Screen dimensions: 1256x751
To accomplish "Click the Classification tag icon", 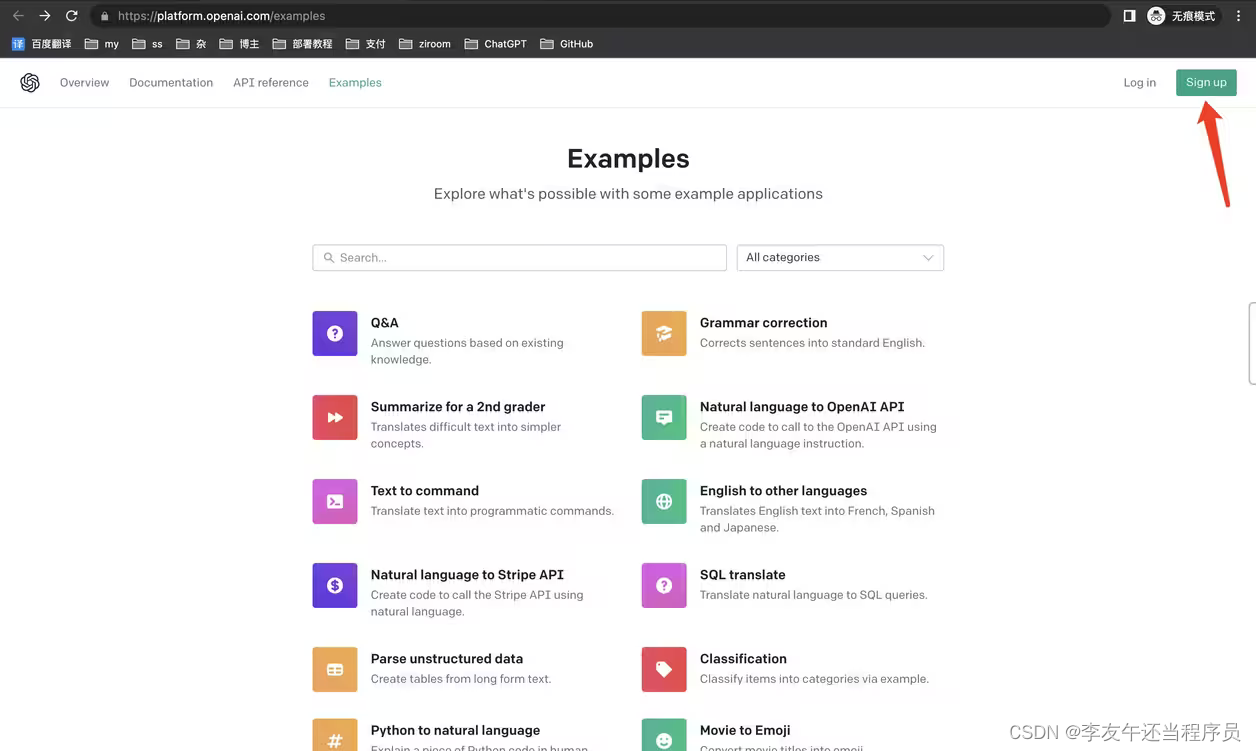I will (664, 670).
